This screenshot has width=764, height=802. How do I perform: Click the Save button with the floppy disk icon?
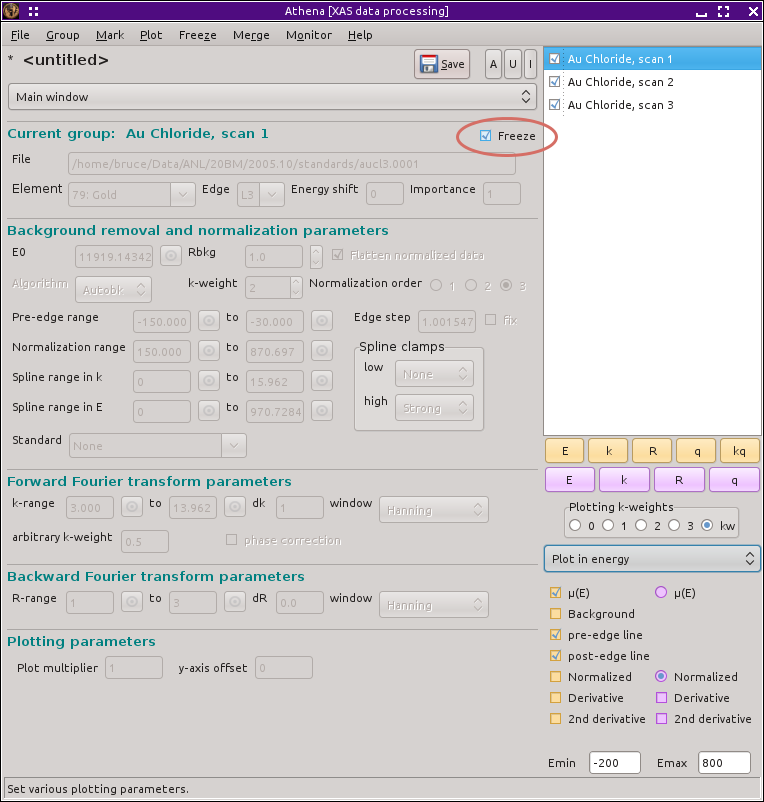442,64
